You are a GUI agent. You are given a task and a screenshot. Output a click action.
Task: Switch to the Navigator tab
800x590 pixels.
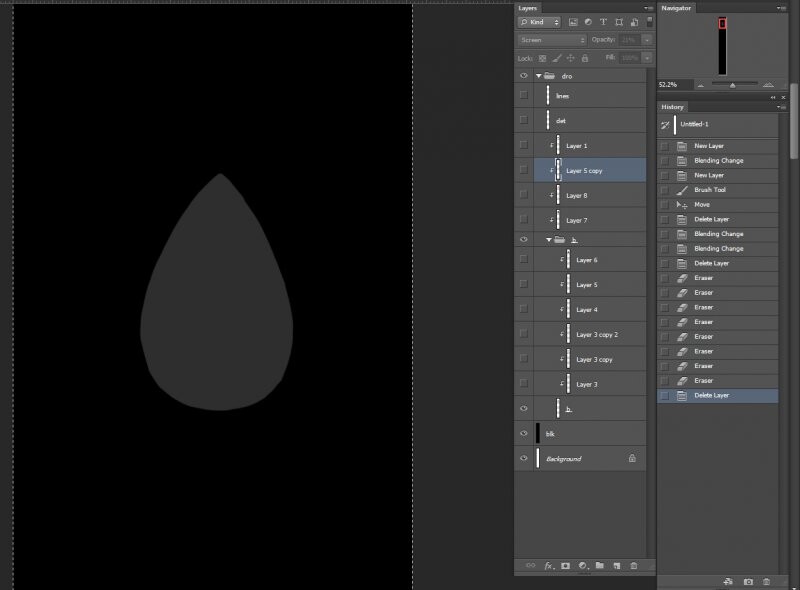[678, 7]
